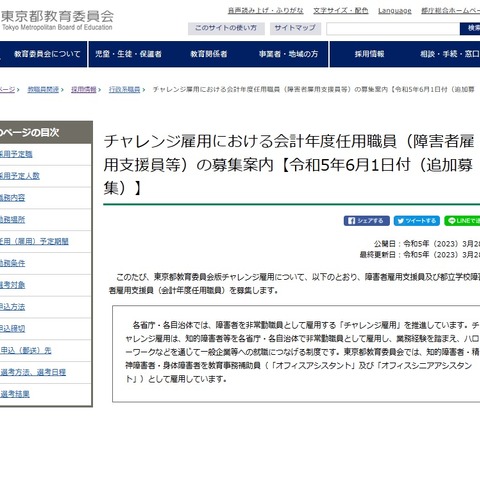
Task: Click the このページの目次 sidebar header
Action: [x=46, y=133]
